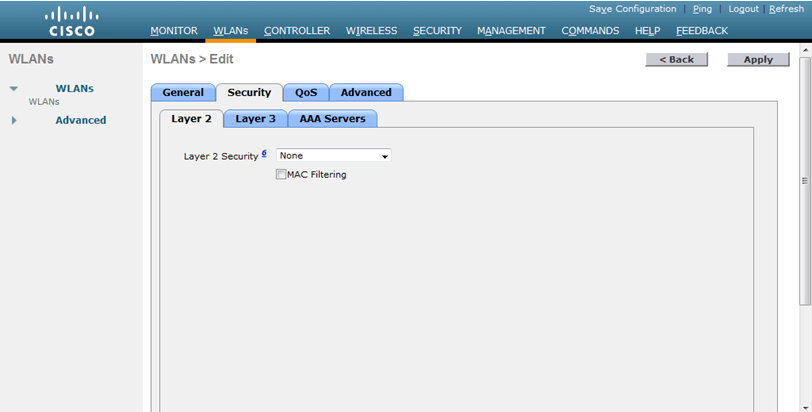812x412 pixels.
Task: Click the Back button
Action: click(x=676, y=59)
